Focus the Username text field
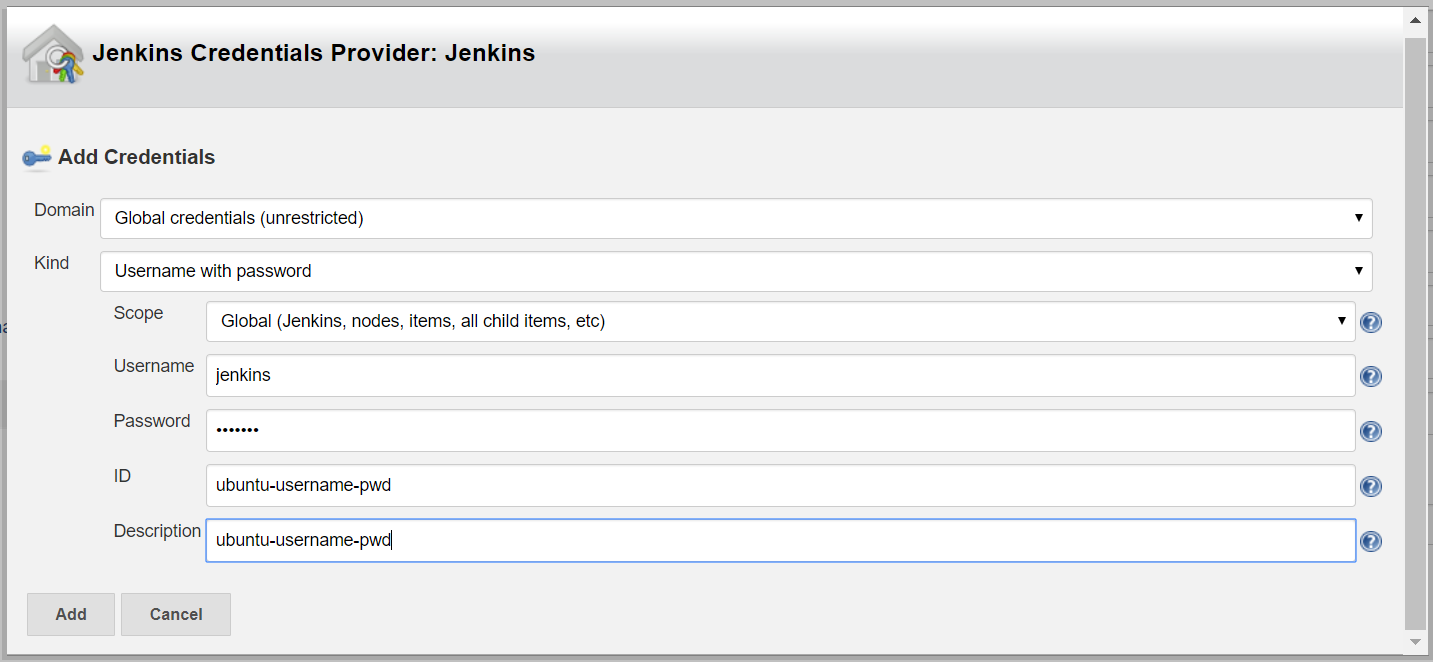This screenshot has width=1433, height=662. 780,376
